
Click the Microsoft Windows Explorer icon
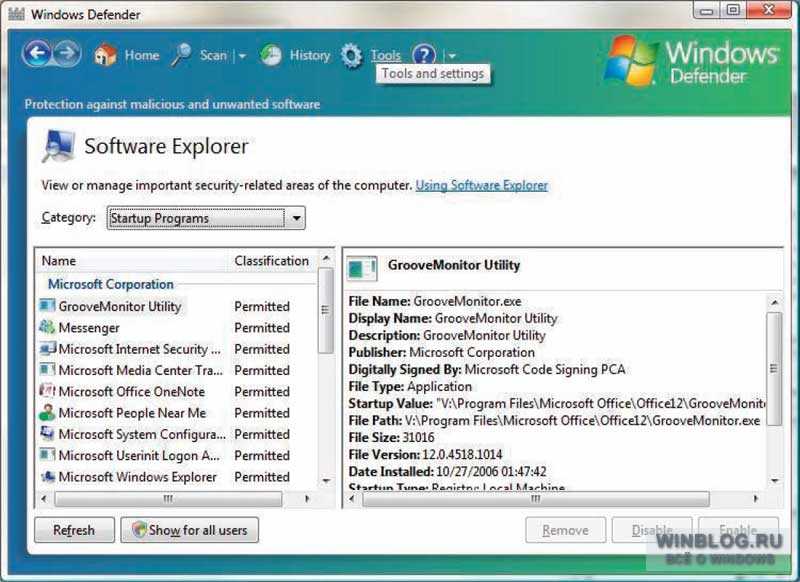click(x=47, y=476)
